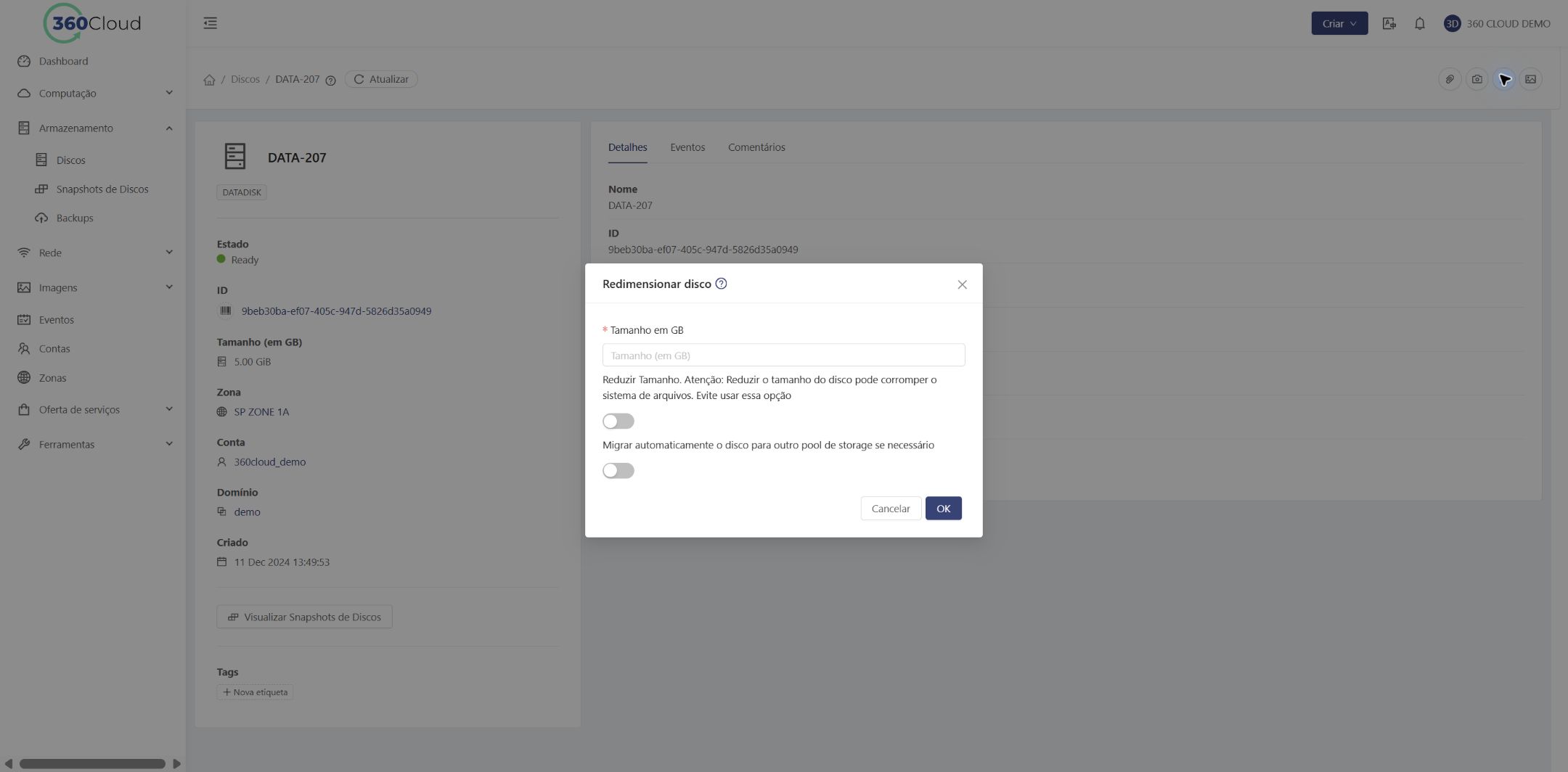Open the SP ZONE 1A zone link

coord(261,412)
